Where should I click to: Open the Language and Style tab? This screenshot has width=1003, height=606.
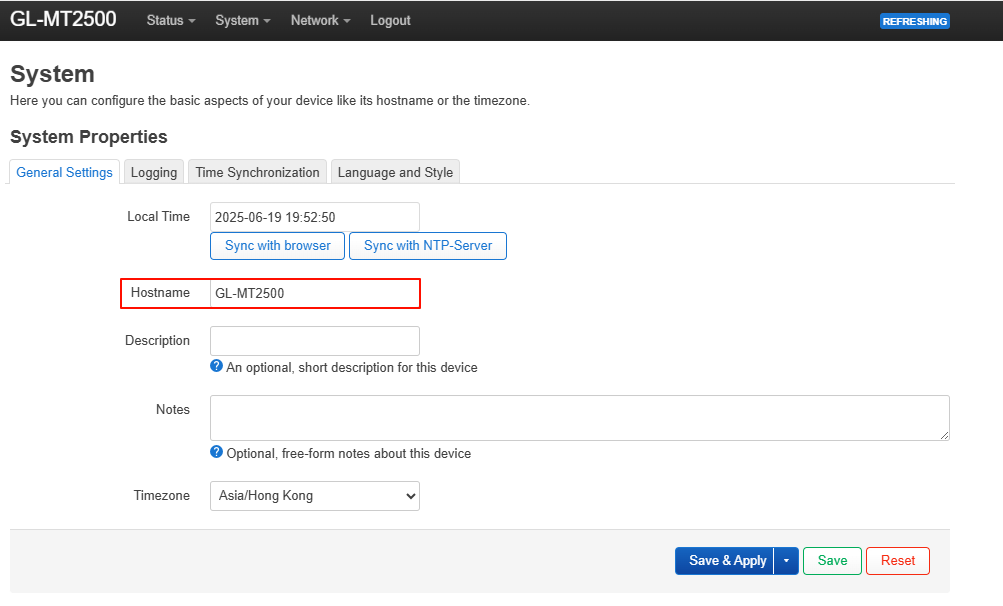point(395,172)
